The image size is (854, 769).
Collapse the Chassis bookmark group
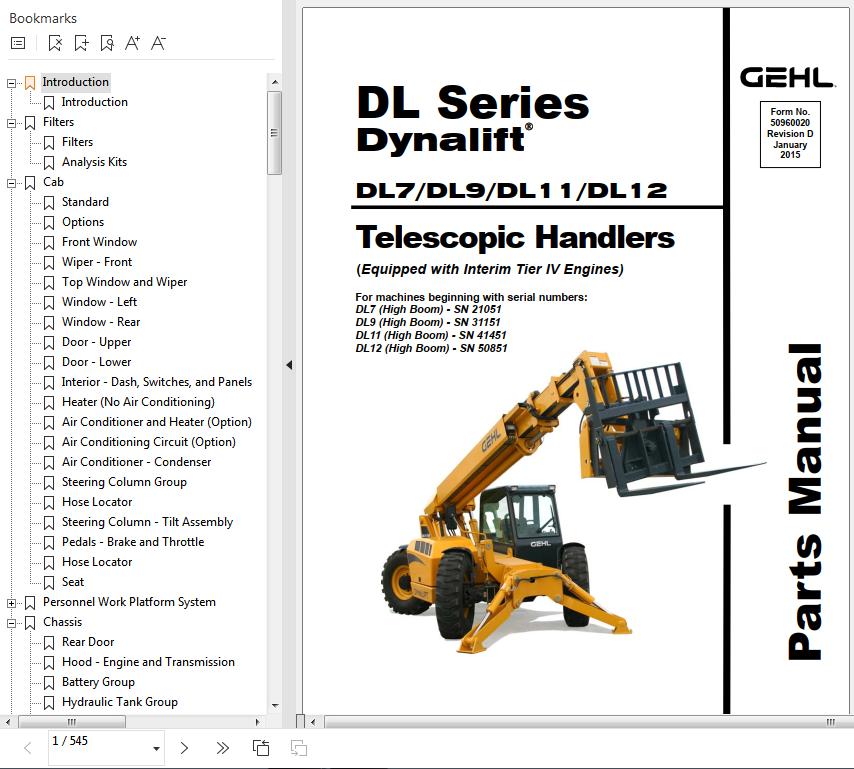click(11, 624)
